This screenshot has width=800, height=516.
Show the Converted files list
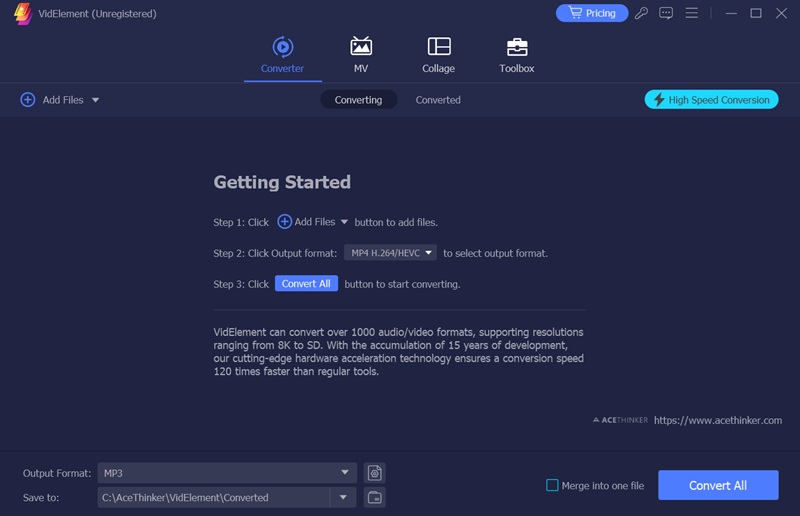(x=438, y=100)
